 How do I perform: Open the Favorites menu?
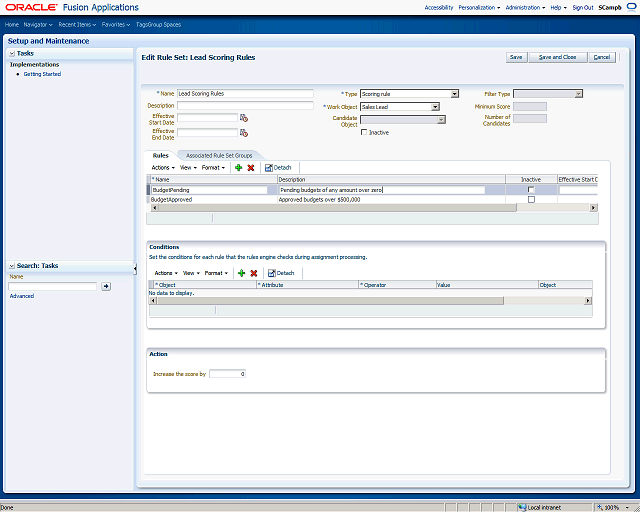click(116, 24)
